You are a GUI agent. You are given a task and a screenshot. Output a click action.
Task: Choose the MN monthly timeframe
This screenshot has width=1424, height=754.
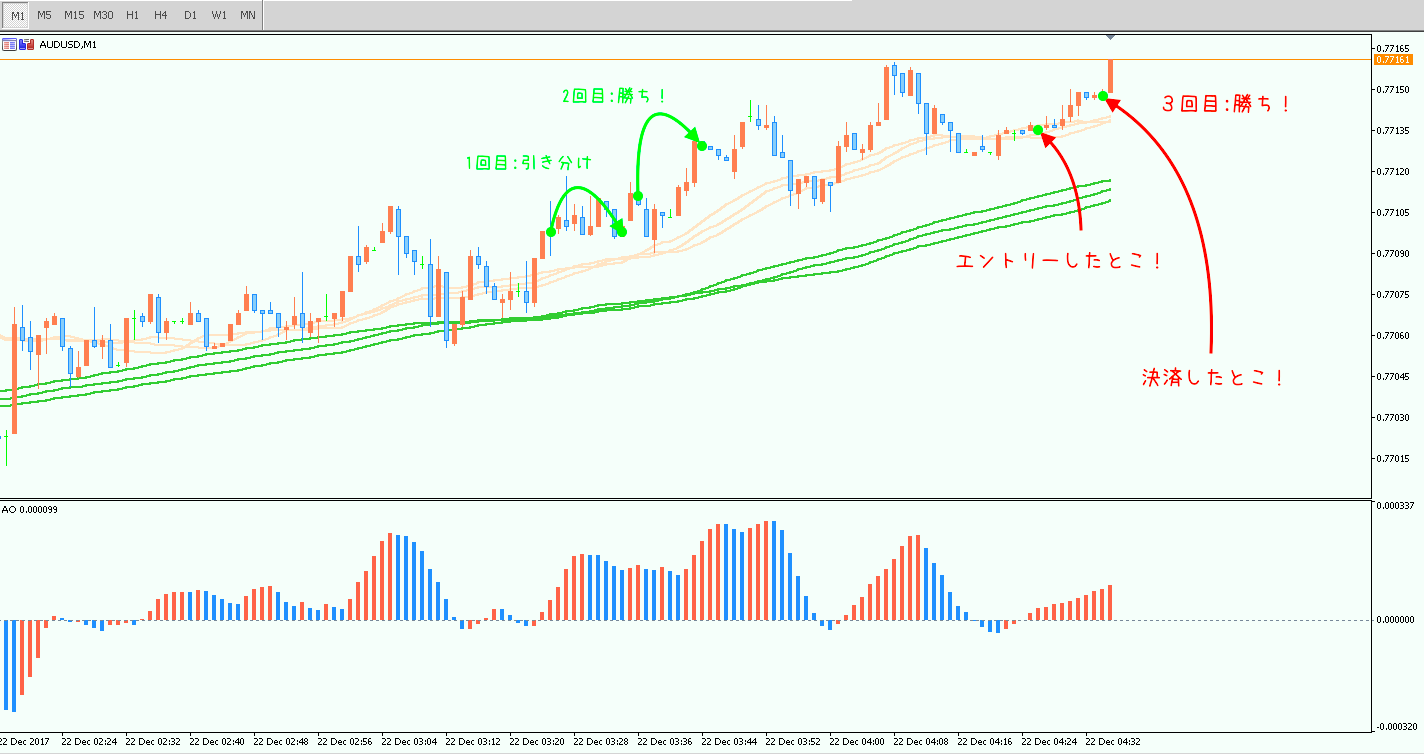247,15
